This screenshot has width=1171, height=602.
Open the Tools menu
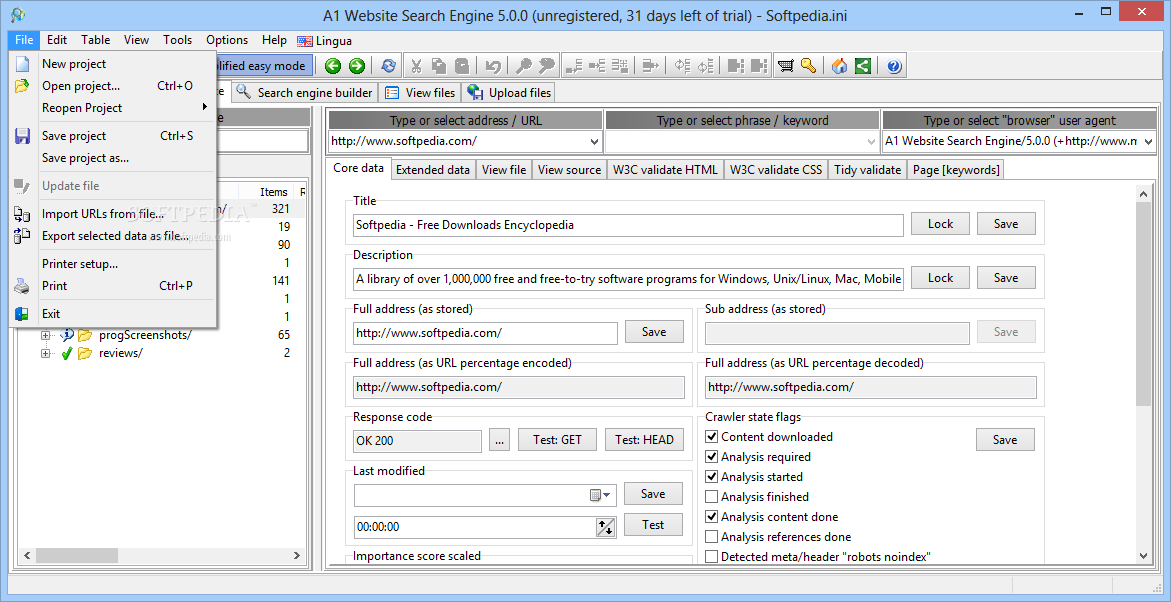178,40
